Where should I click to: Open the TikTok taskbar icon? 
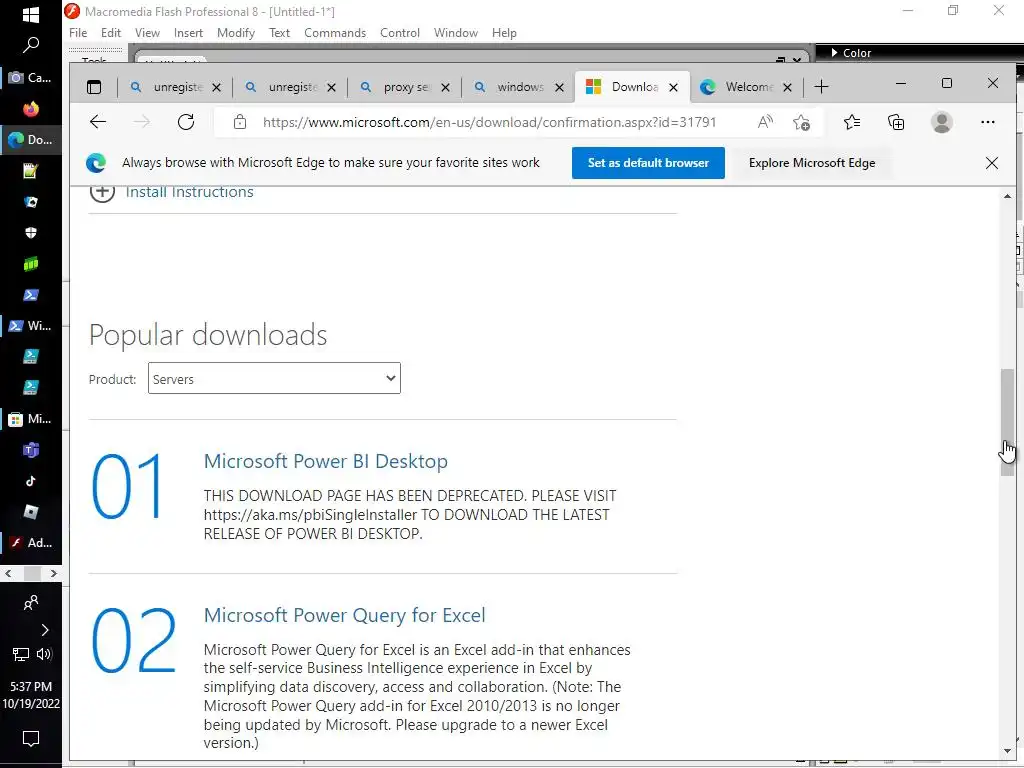click(31, 481)
